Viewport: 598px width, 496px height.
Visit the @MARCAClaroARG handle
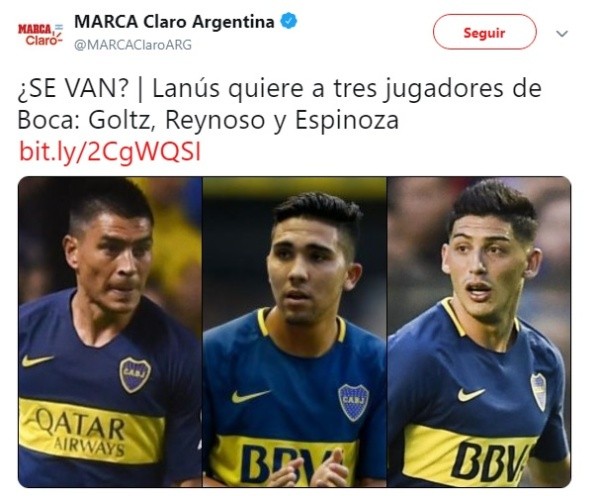[x=133, y=45]
